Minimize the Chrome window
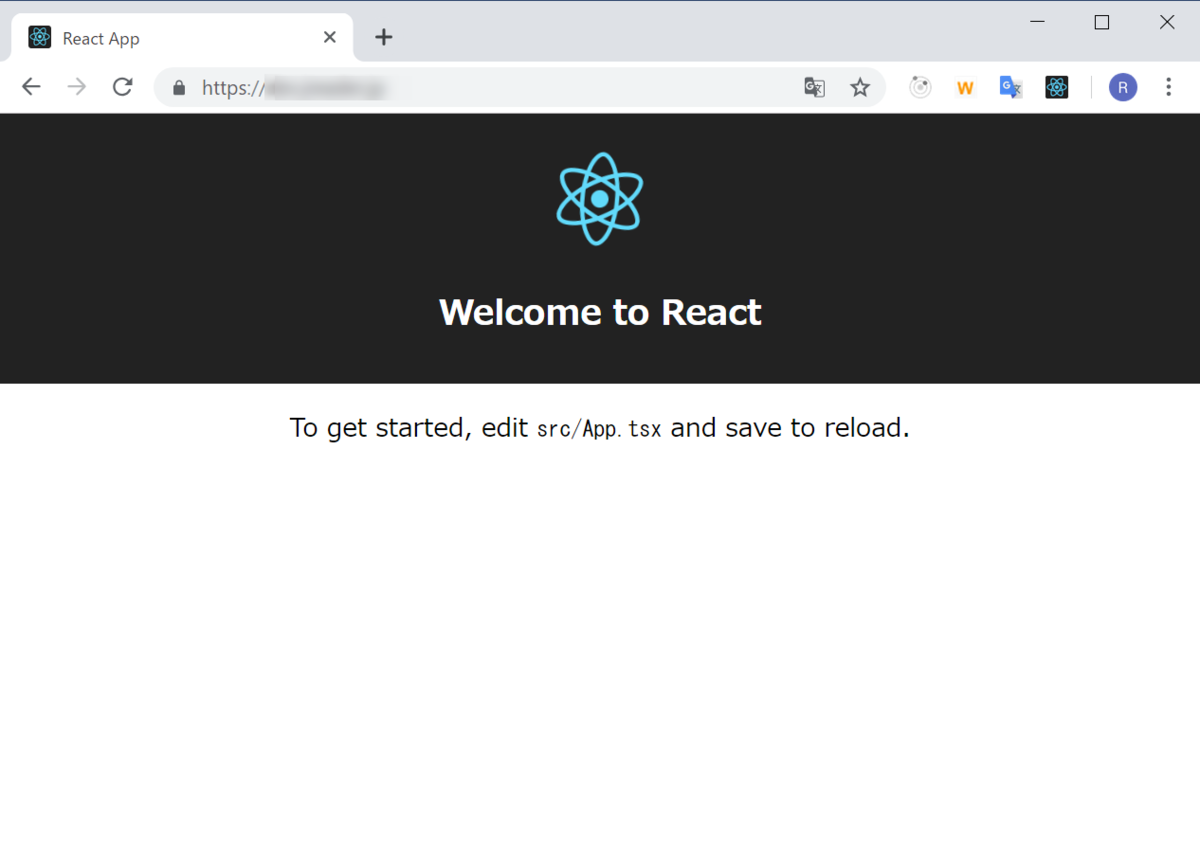1200x845 pixels. [1038, 22]
